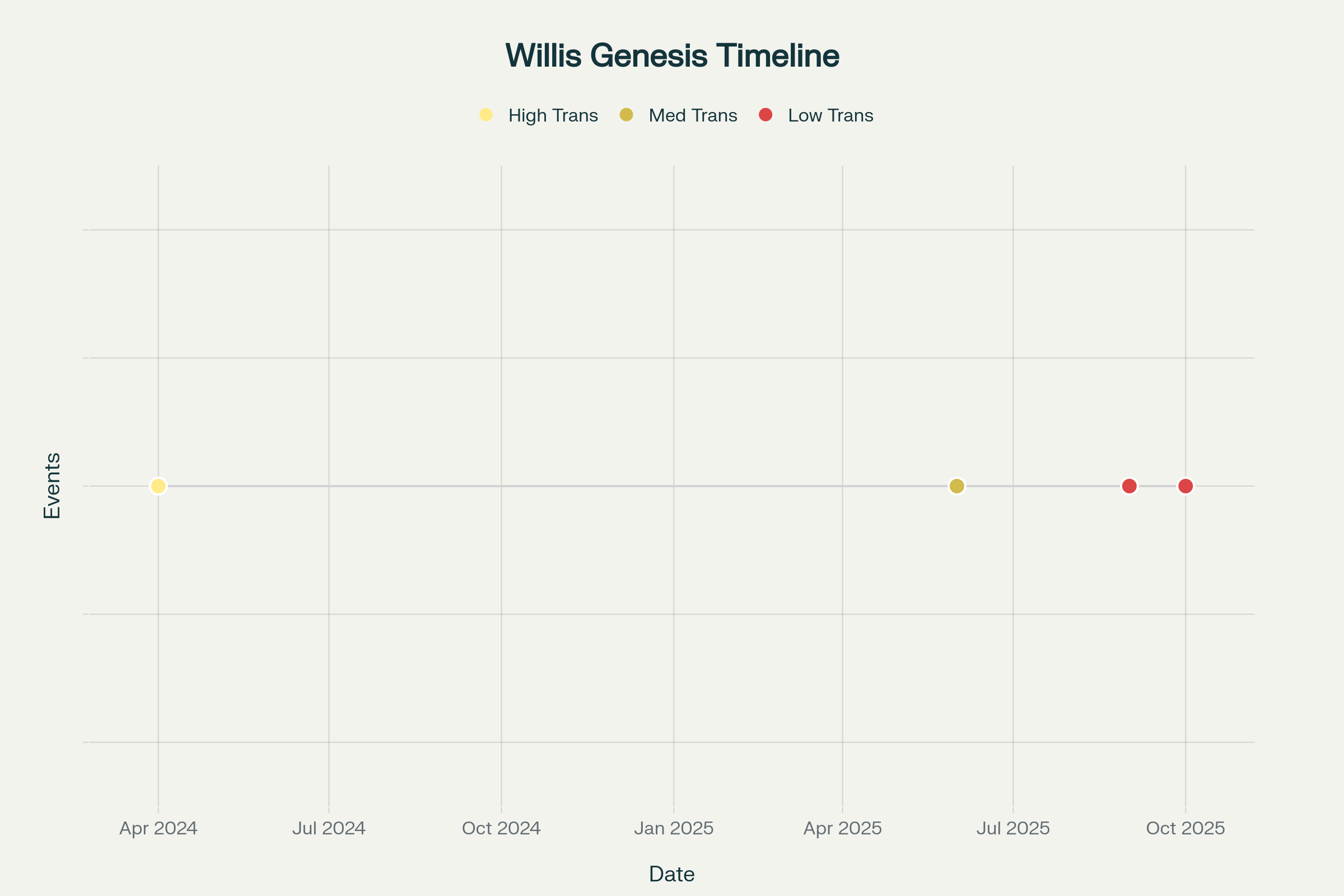Toggle the High Trans legend label
This screenshot has height=896, width=1344.
[553, 115]
